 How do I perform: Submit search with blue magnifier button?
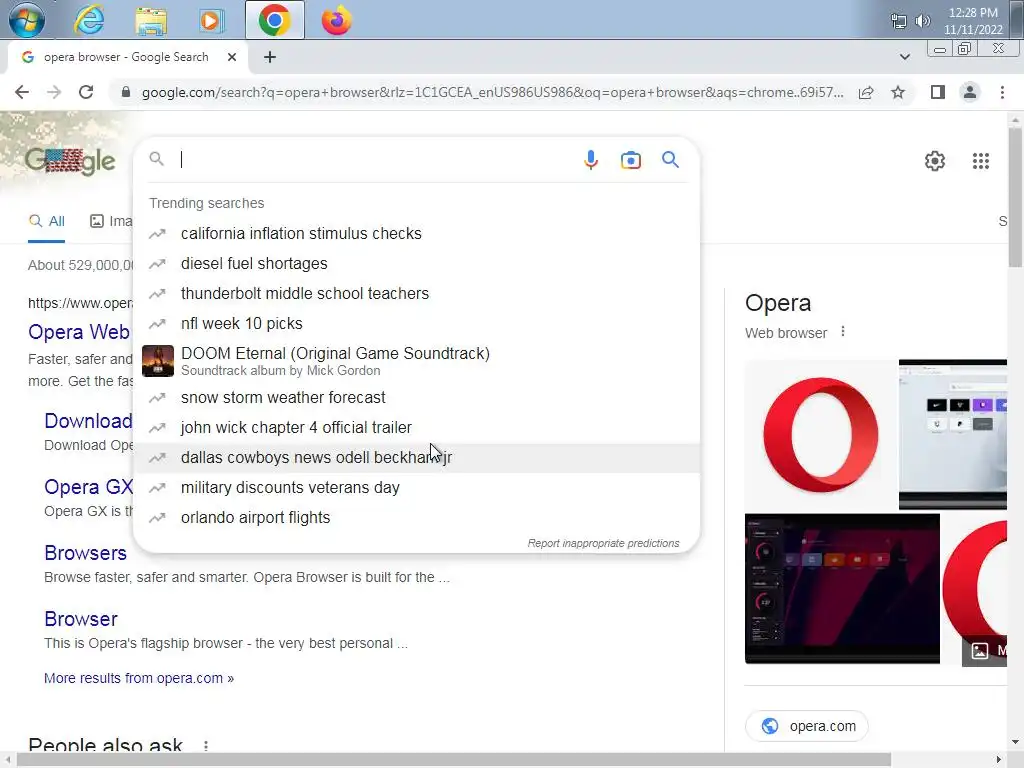[x=670, y=160]
